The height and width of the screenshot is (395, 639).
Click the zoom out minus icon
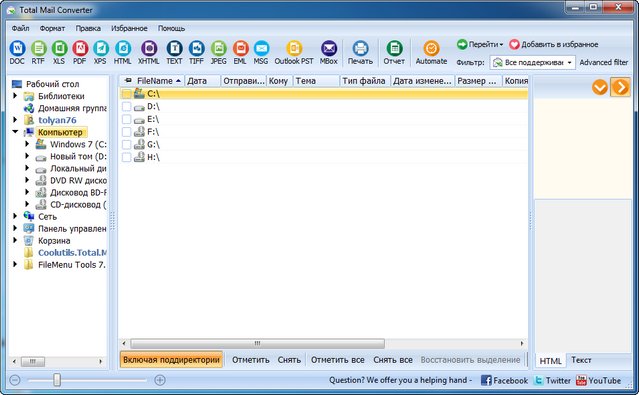[x=15, y=380]
